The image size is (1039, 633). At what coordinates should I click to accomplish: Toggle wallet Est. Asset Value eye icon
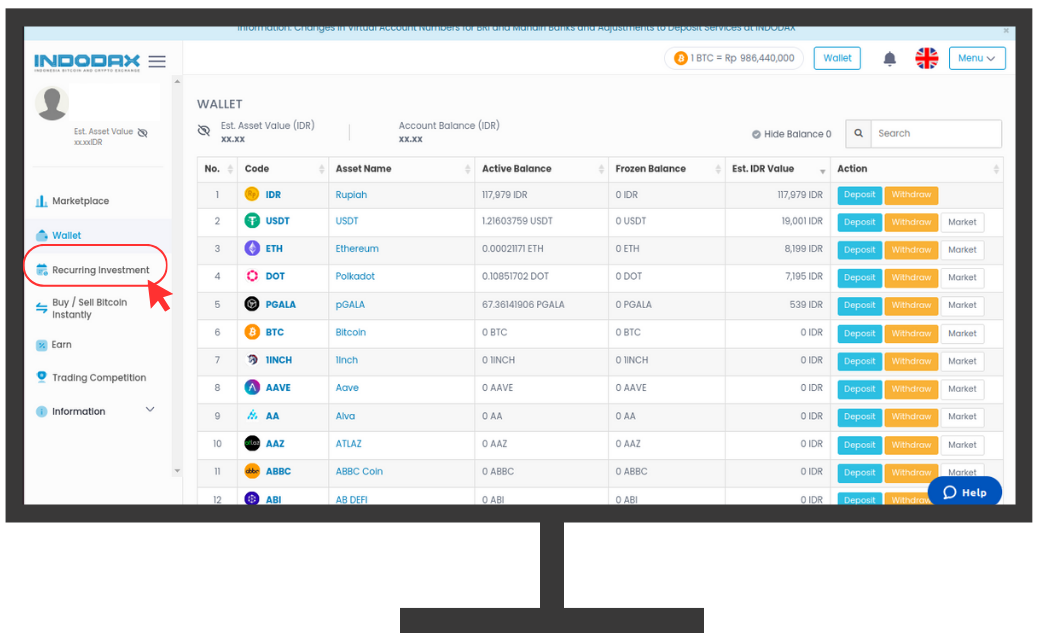tap(204, 131)
